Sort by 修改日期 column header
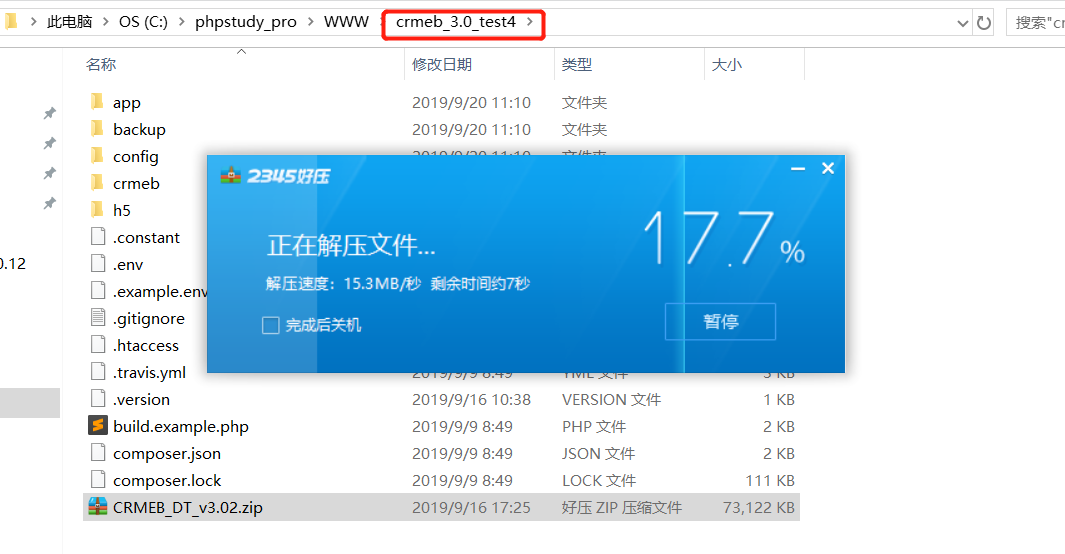 (x=441, y=64)
